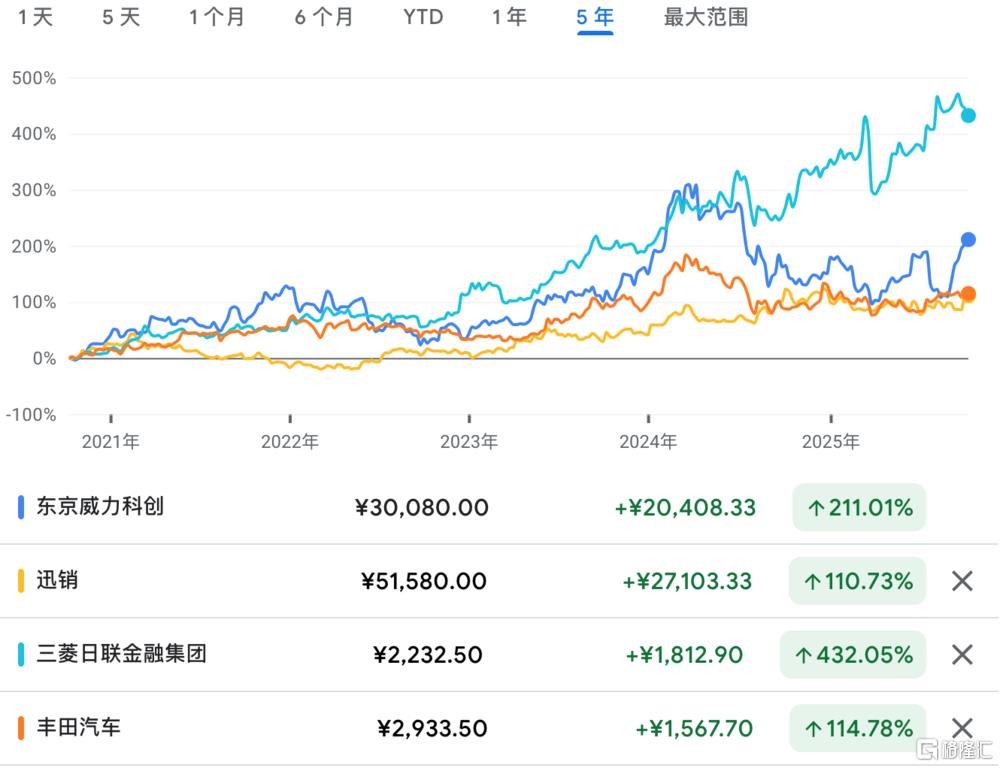Remove 三菱日联金融集团 from the comparison
Viewport: 1000px width, 768px height.
click(x=961, y=655)
